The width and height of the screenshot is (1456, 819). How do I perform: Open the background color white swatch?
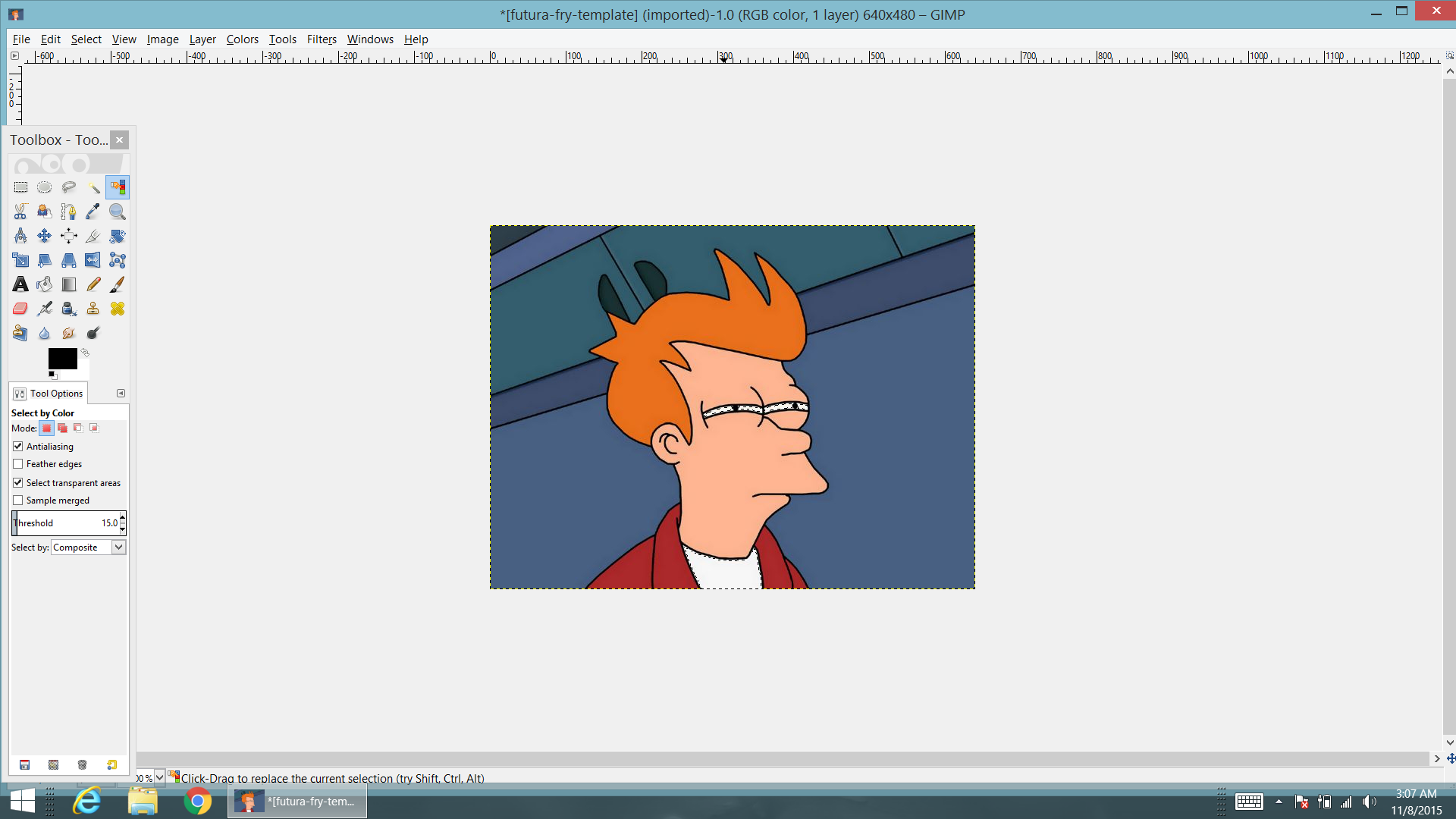(83, 374)
